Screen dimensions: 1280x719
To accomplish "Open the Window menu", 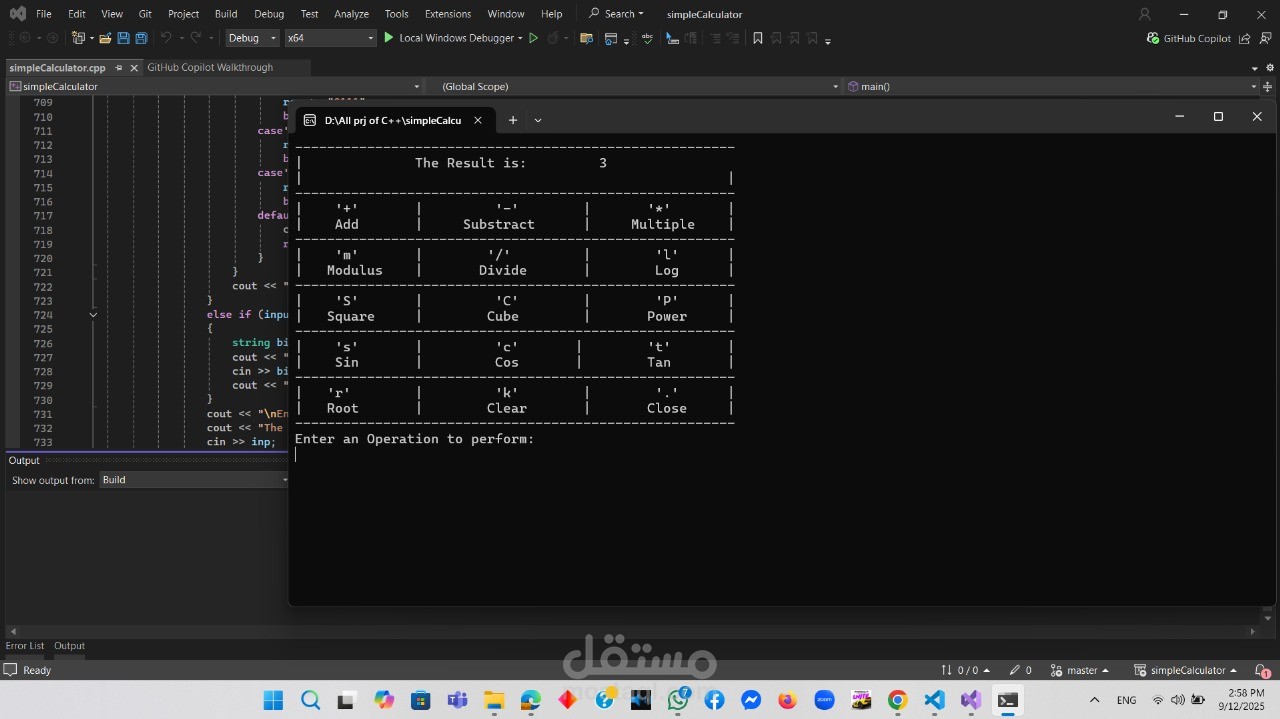I will coord(506,14).
